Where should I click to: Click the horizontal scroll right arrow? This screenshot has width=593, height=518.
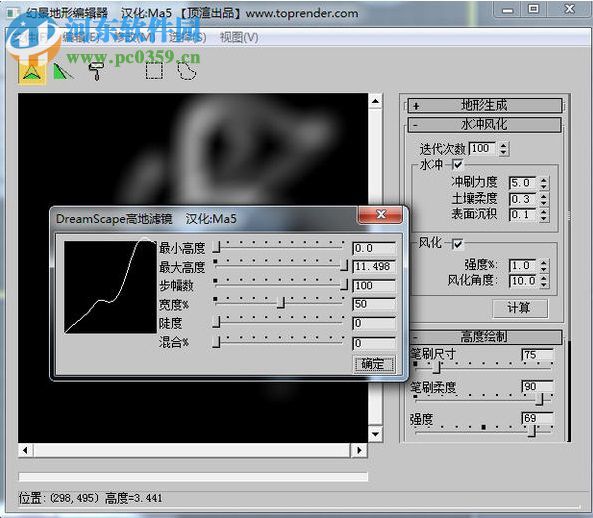[x=359, y=450]
